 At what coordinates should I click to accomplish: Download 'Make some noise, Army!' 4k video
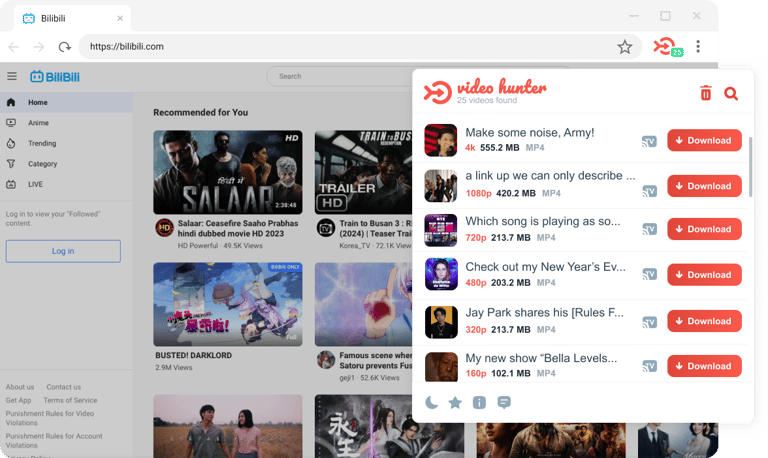pos(704,141)
